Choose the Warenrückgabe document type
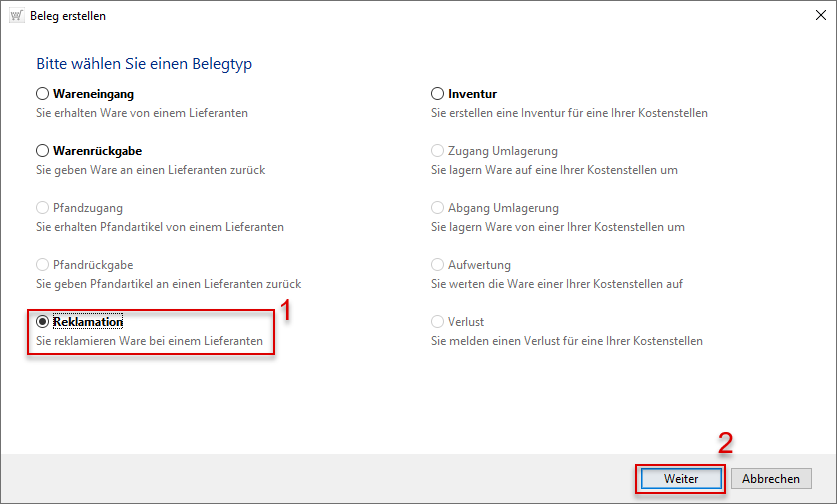The width and height of the screenshot is (837, 504). tap(43, 151)
